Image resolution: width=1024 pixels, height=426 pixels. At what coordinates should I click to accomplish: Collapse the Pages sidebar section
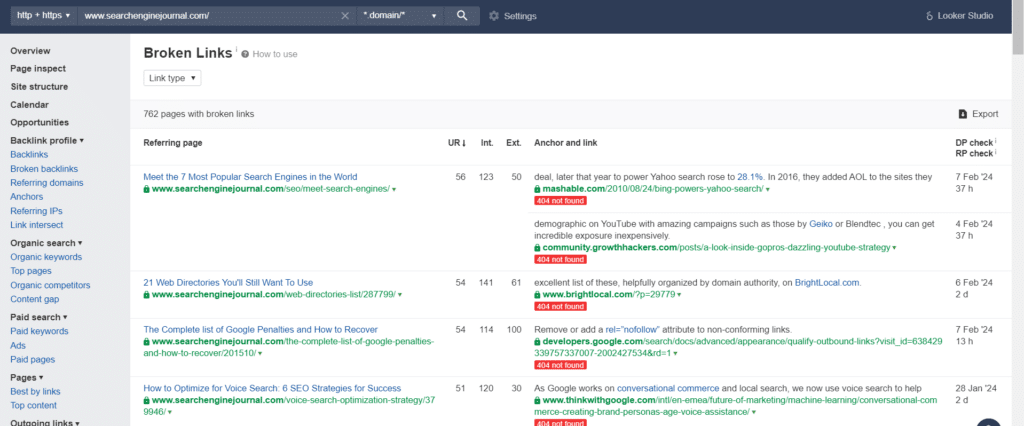(27, 378)
